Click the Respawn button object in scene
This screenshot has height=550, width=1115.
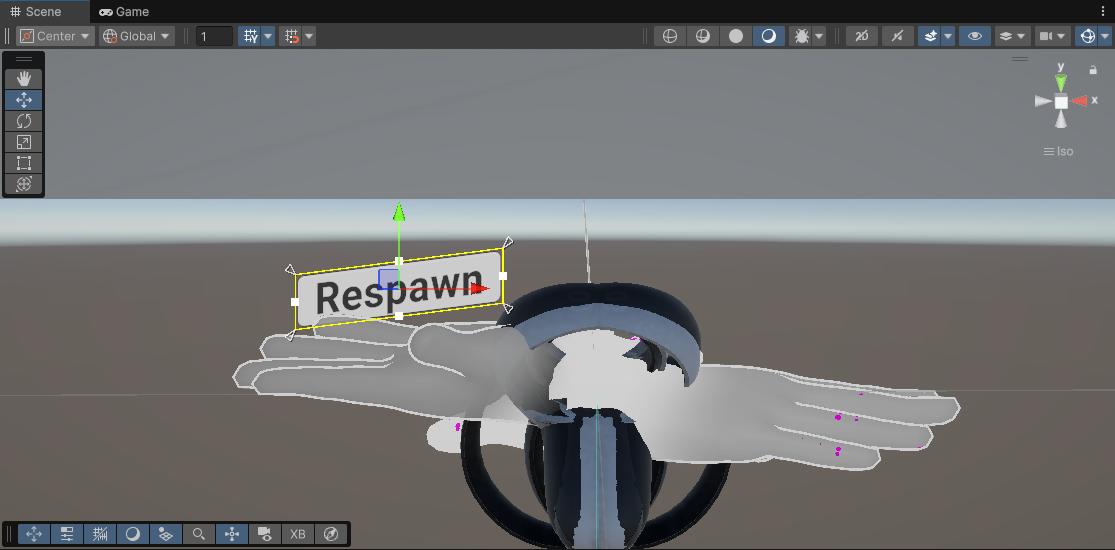click(400, 289)
